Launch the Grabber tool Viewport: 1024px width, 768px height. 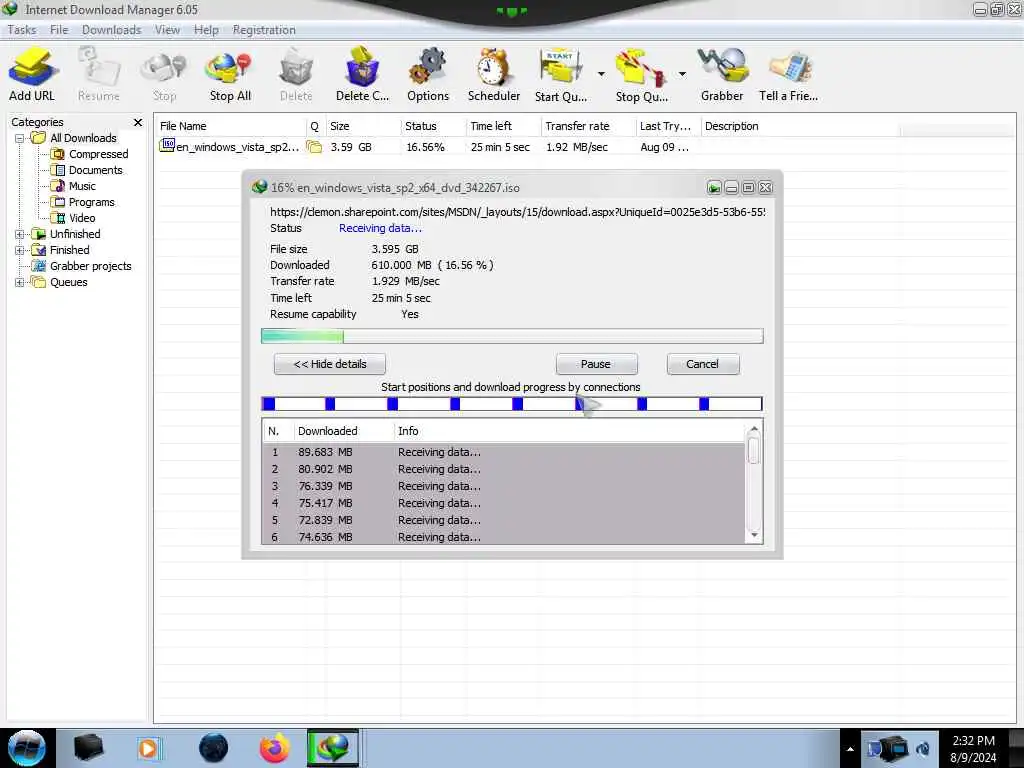point(722,74)
